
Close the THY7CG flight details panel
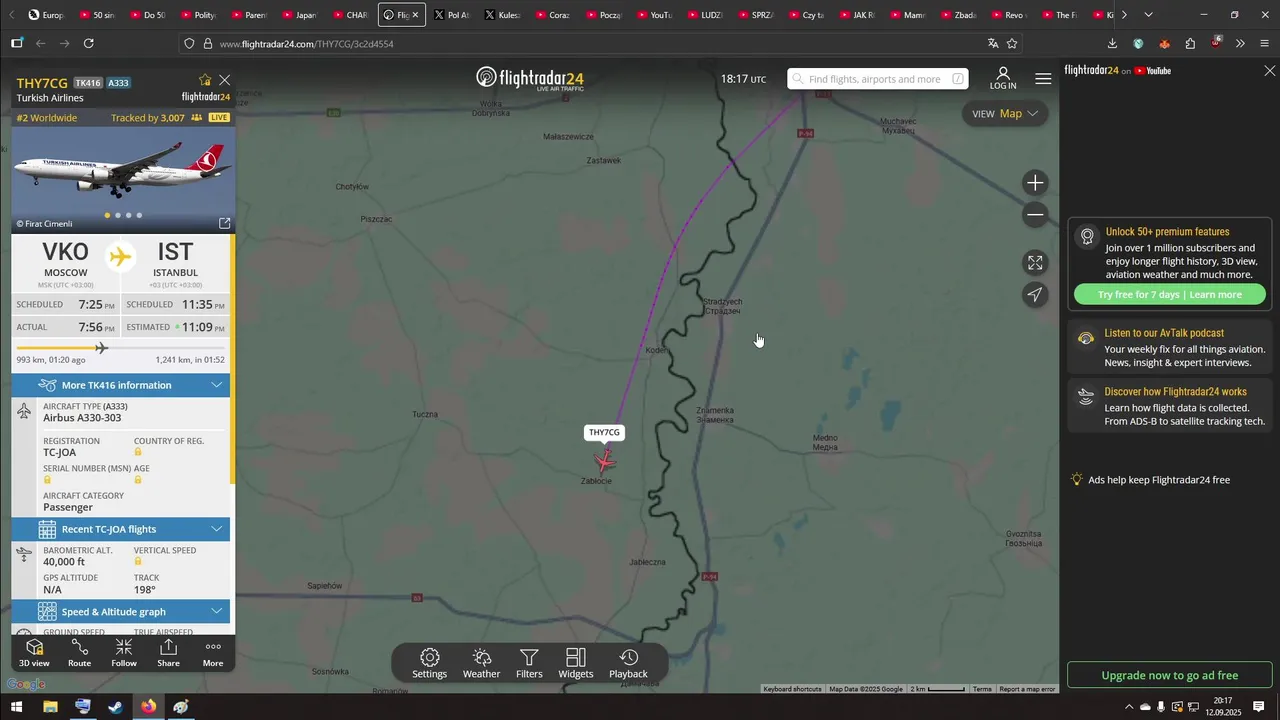coord(225,80)
